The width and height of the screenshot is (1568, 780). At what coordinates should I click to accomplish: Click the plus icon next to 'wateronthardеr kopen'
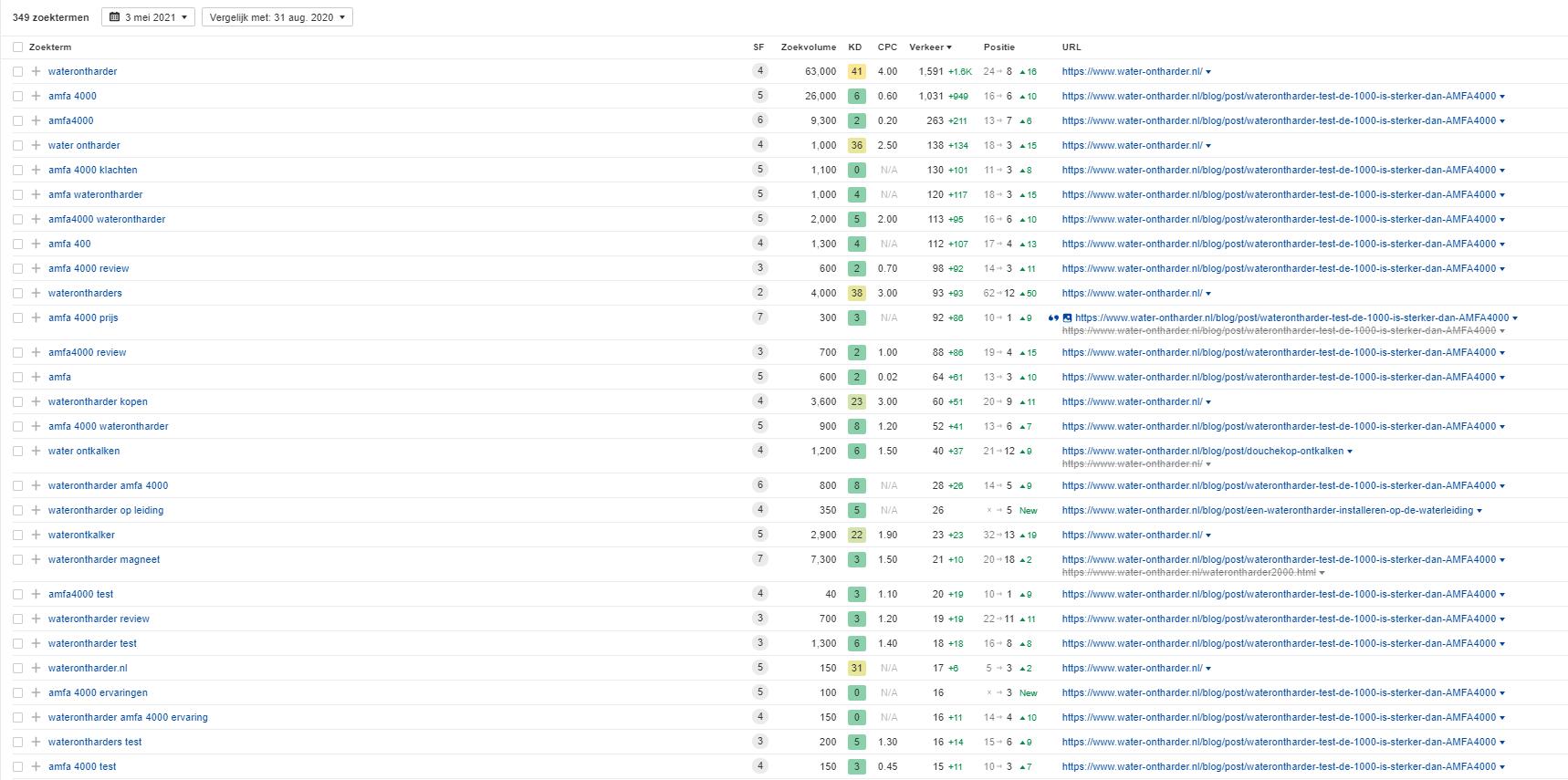(36, 401)
